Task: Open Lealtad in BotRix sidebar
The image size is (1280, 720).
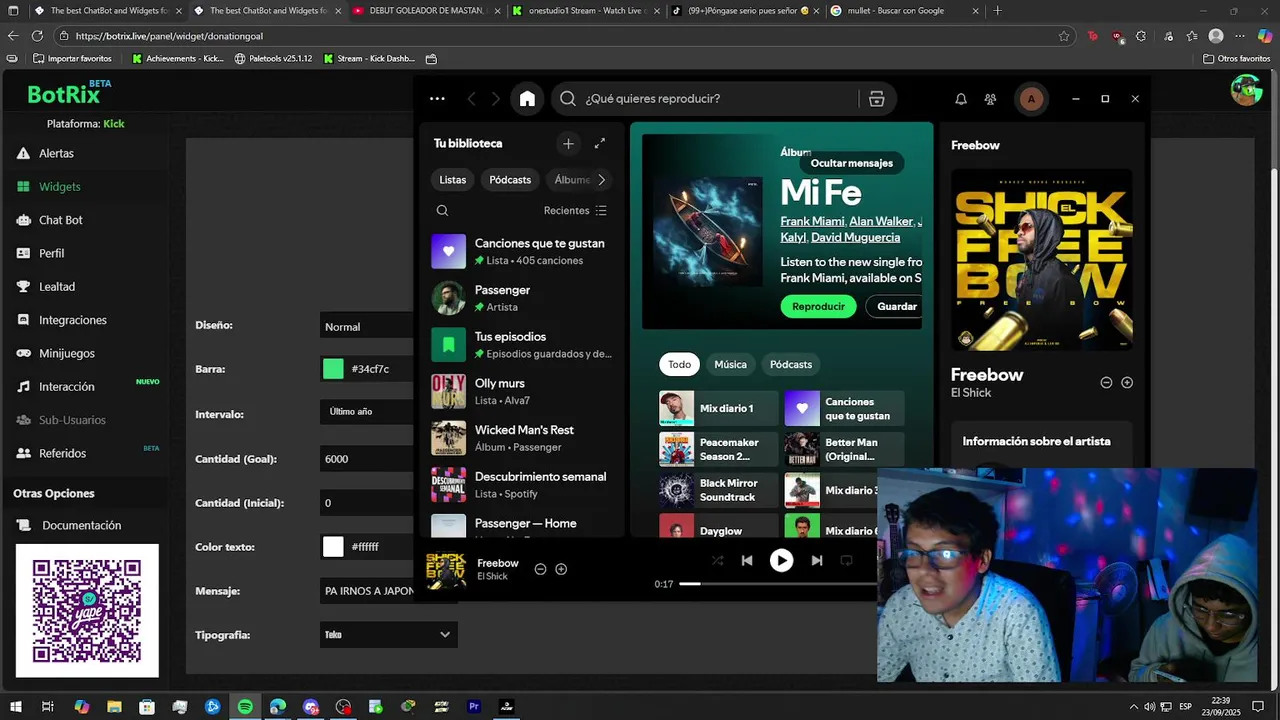Action: 56,286
